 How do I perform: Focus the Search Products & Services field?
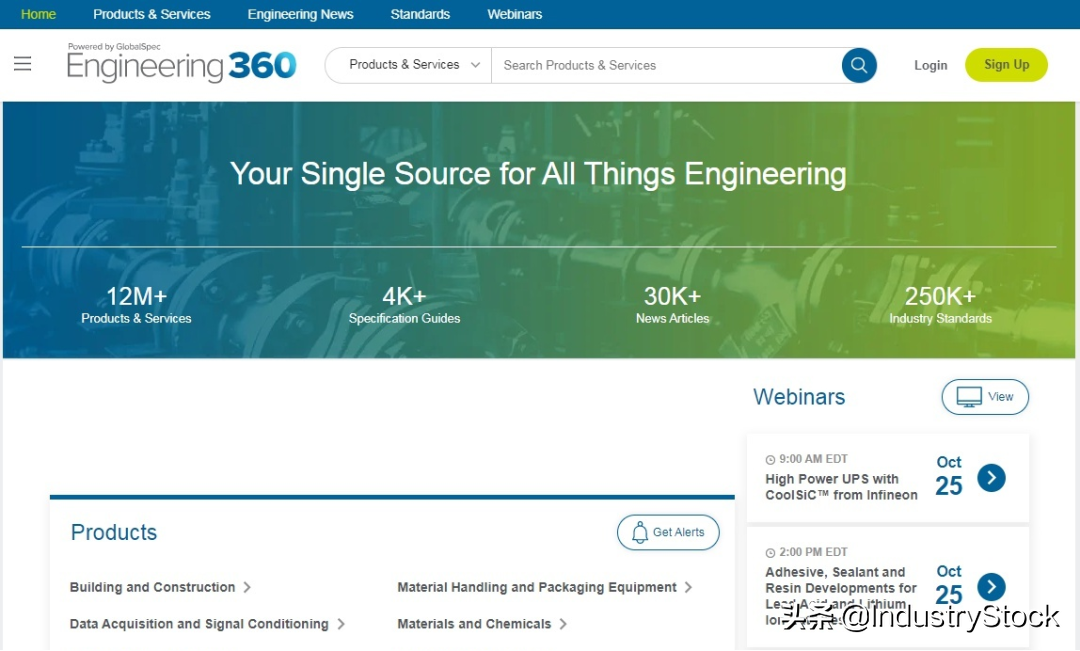[x=666, y=65]
